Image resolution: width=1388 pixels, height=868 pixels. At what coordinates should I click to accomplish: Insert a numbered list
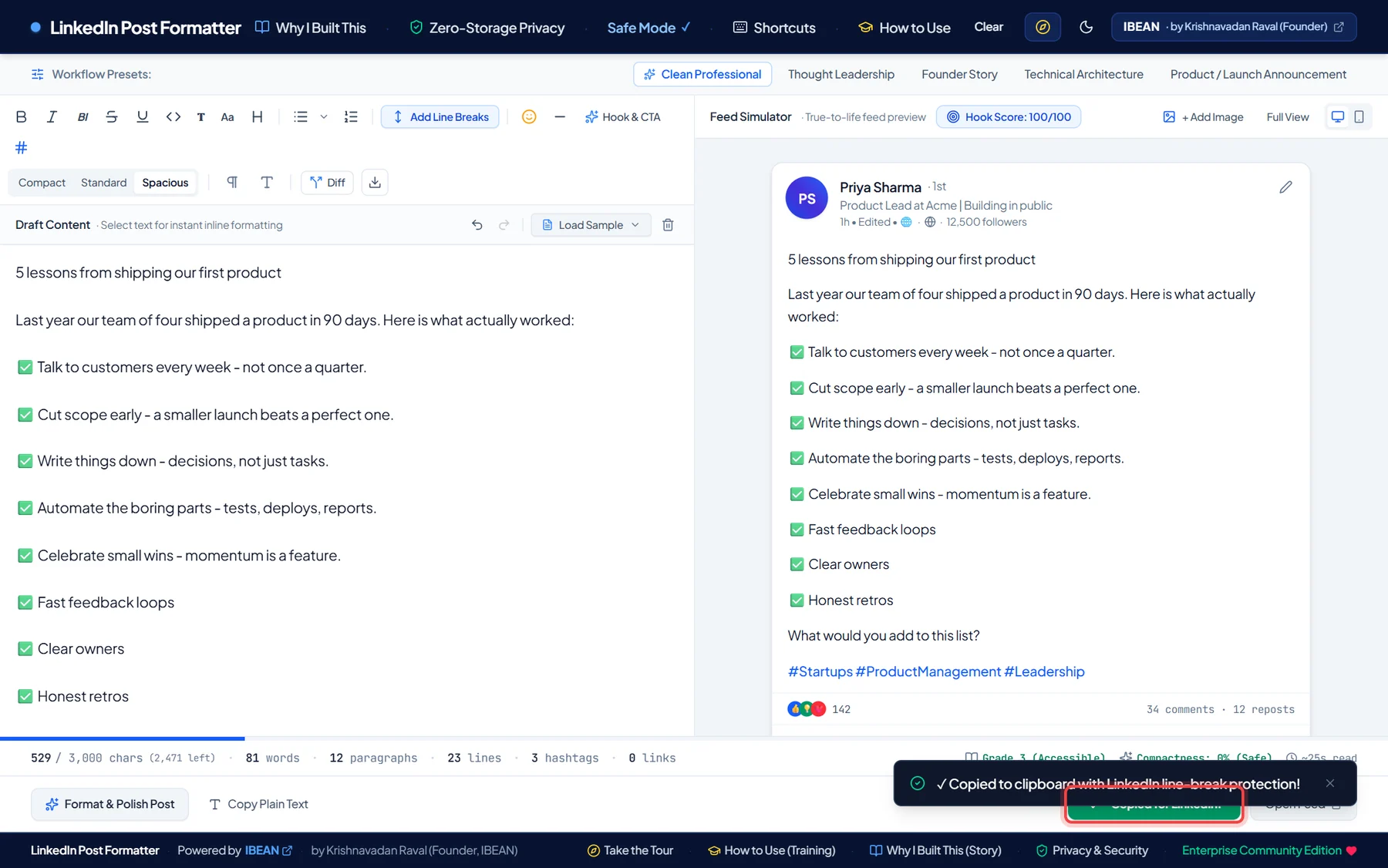[x=351, y=117]
